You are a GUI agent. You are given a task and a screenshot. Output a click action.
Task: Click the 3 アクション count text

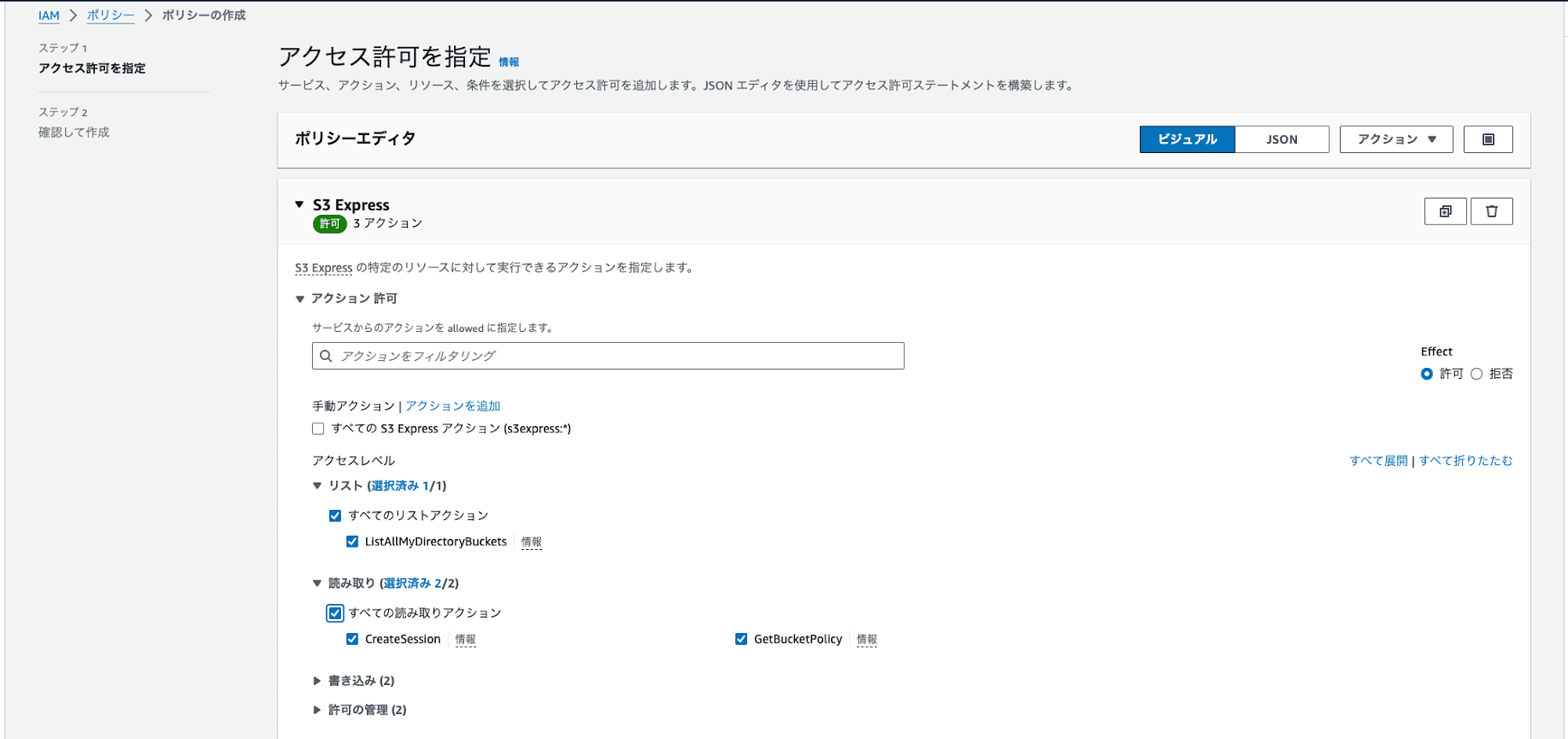click(x=387, y=223)
